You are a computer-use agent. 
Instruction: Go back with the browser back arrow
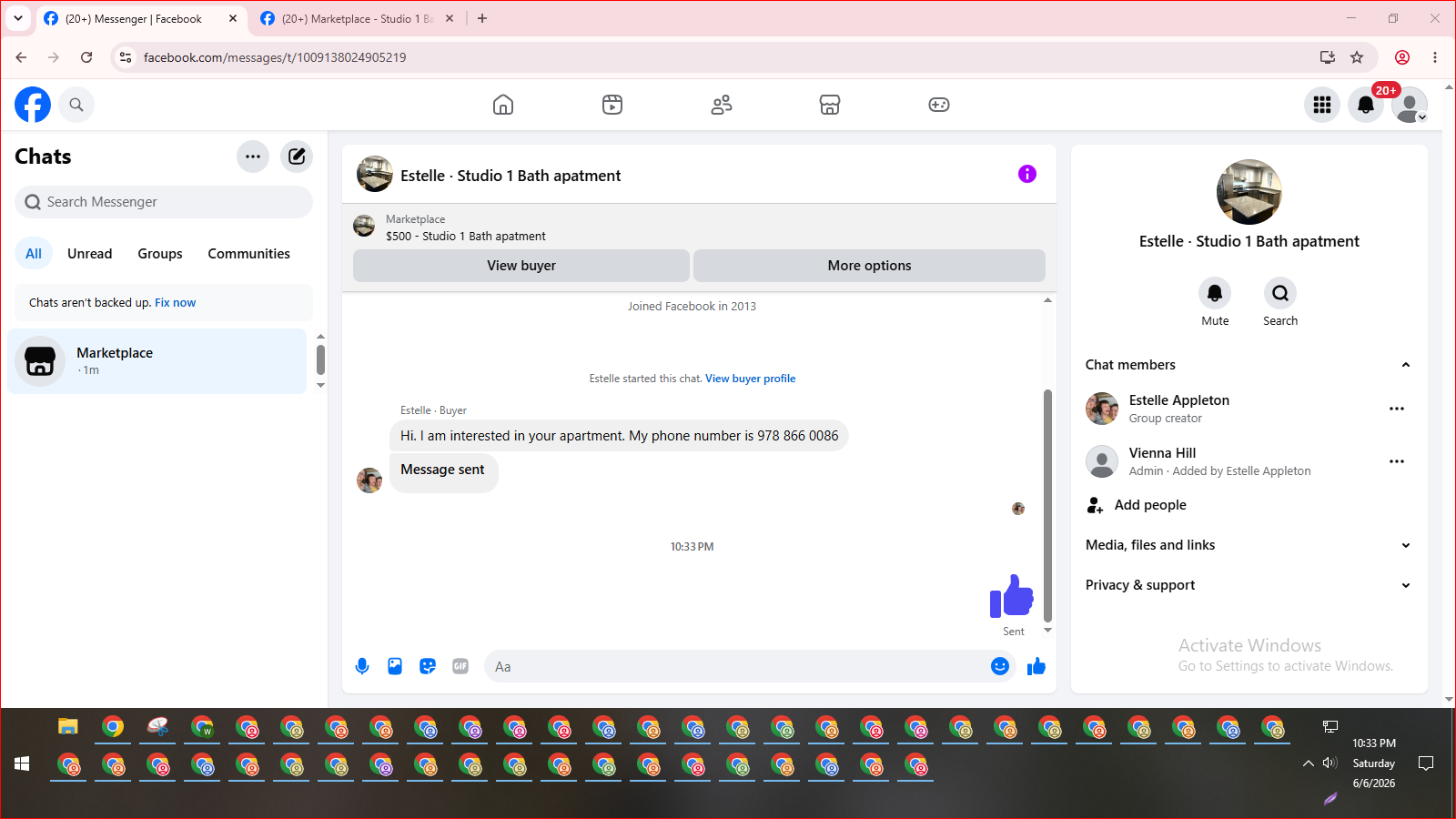tap(21, 57)
